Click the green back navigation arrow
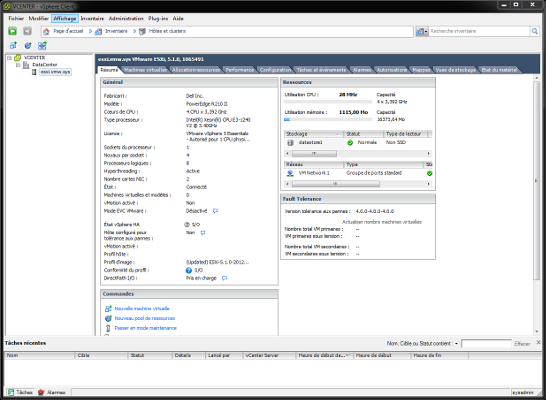 13,31
